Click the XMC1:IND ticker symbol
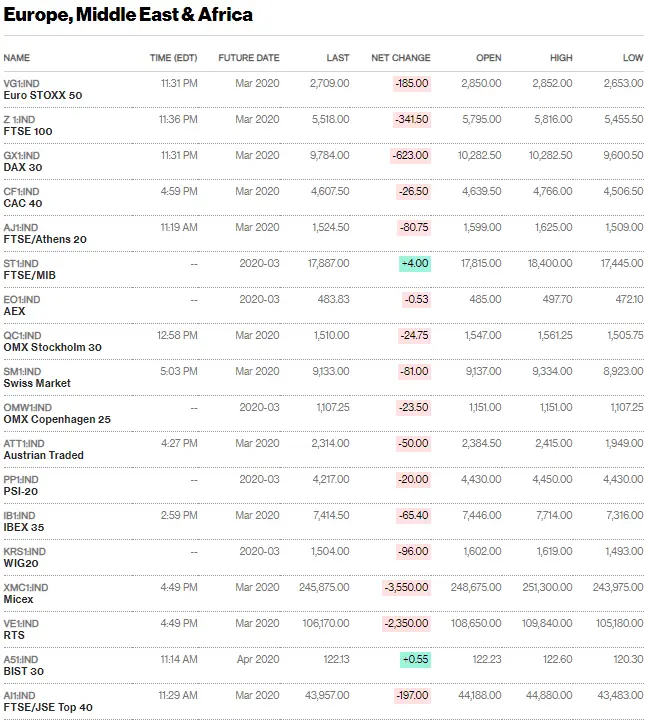The height and width of the screenshot is (723, 653). coord(26,587)
